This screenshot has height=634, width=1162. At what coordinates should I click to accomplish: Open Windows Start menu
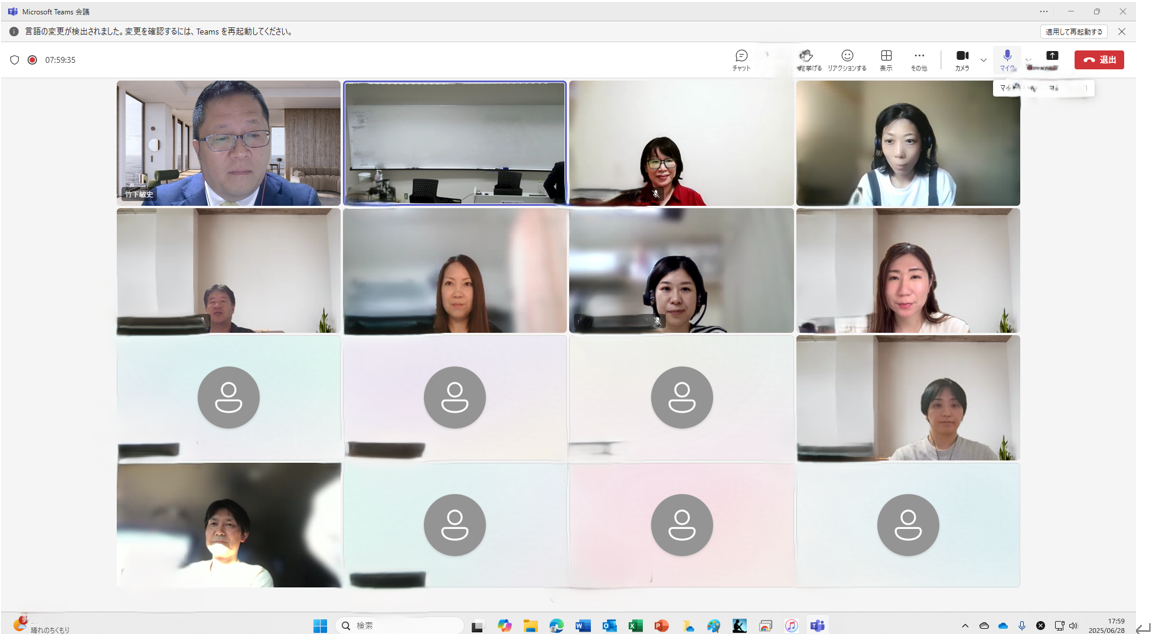click(x=320, y=626)
